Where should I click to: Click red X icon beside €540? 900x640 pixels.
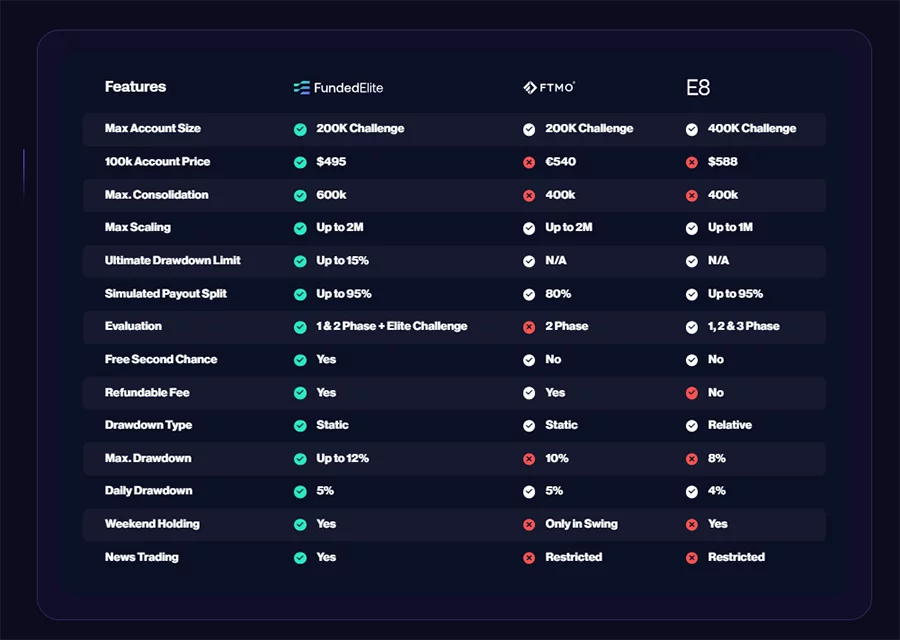click(x=529, y=162)
